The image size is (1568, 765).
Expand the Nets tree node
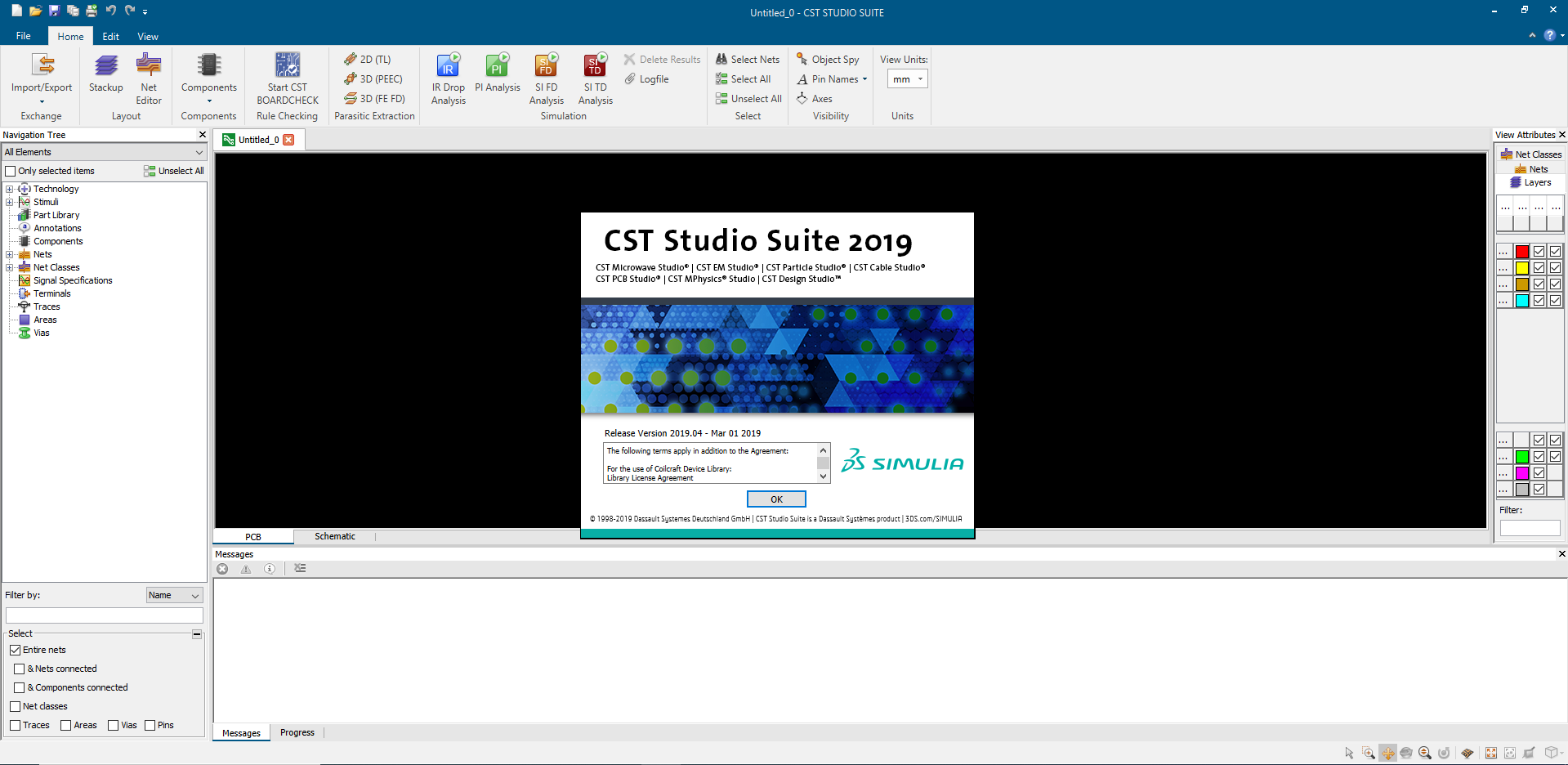10,254
